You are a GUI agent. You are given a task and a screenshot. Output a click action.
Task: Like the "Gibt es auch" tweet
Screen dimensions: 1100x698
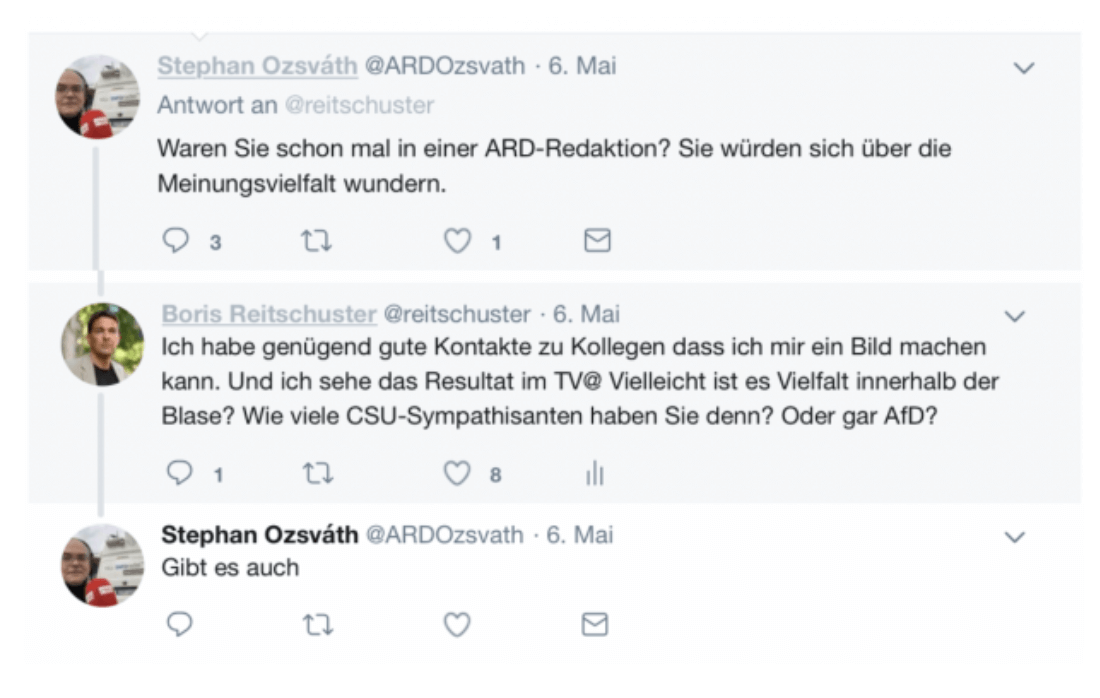point(457,625)
